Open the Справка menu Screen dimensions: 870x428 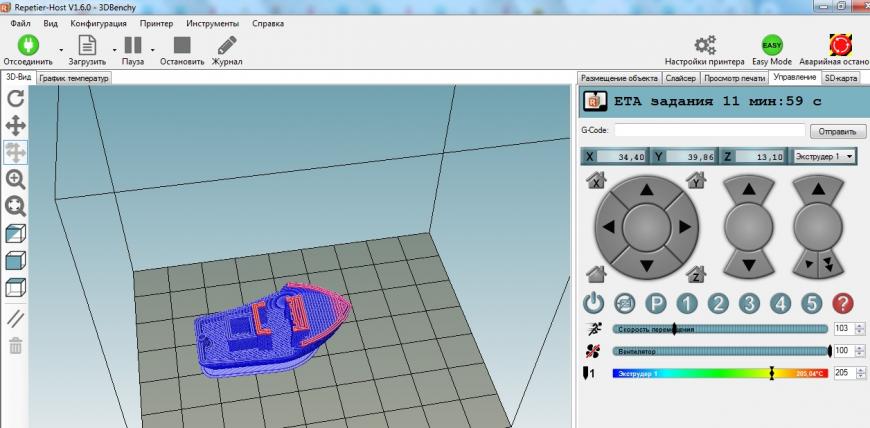click(268, 23)
